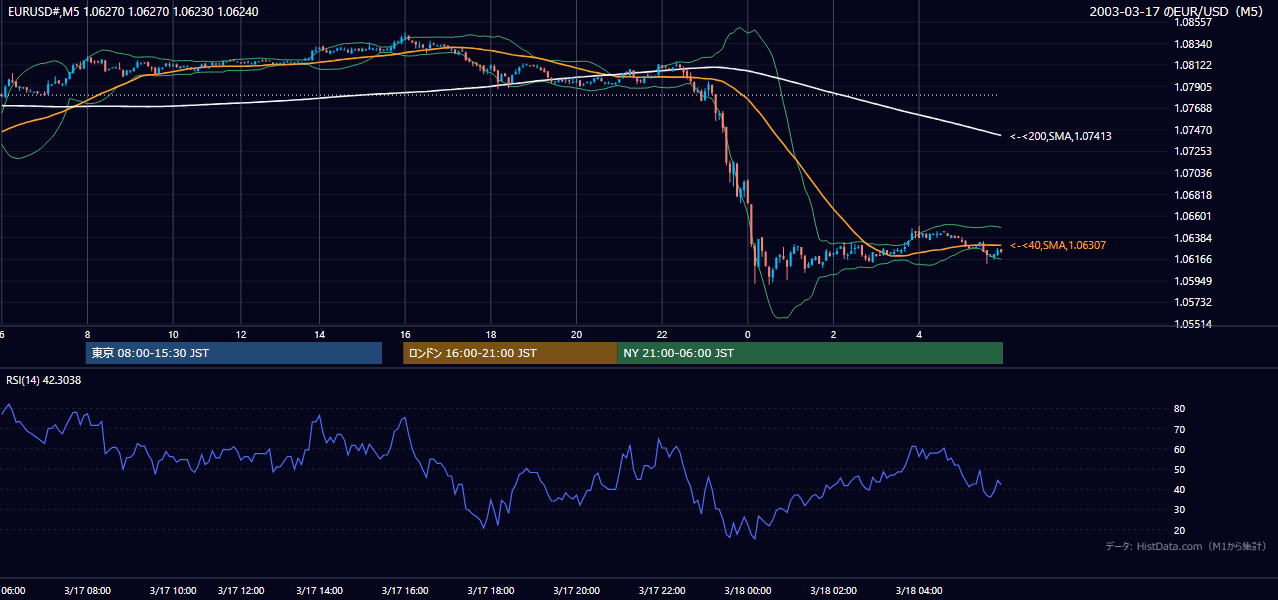Click price level 1.08122 on the axis

point(1193,65)
